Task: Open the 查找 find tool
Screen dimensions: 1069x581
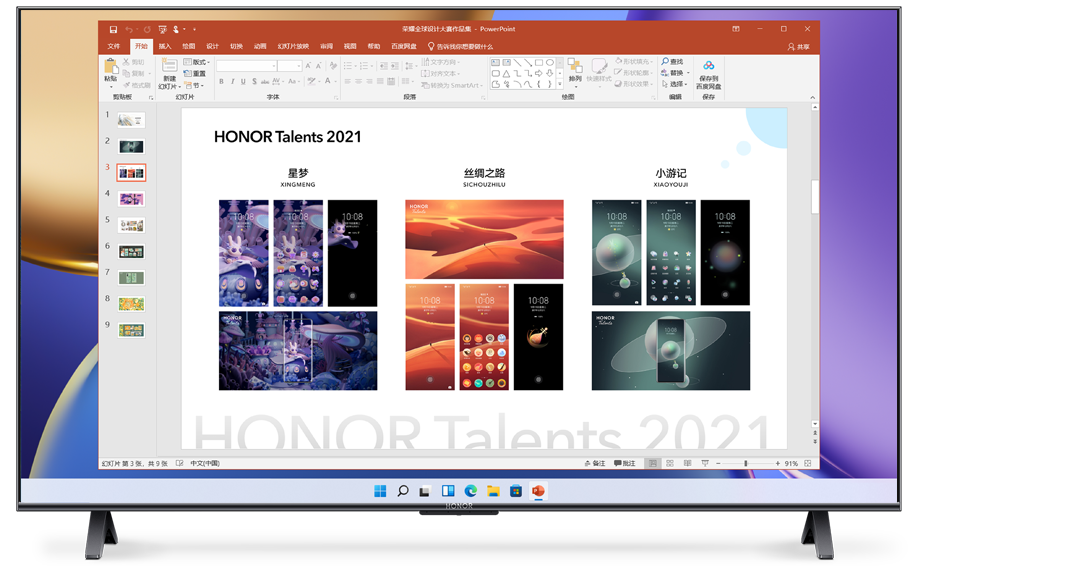Action: tap(672, 61)
